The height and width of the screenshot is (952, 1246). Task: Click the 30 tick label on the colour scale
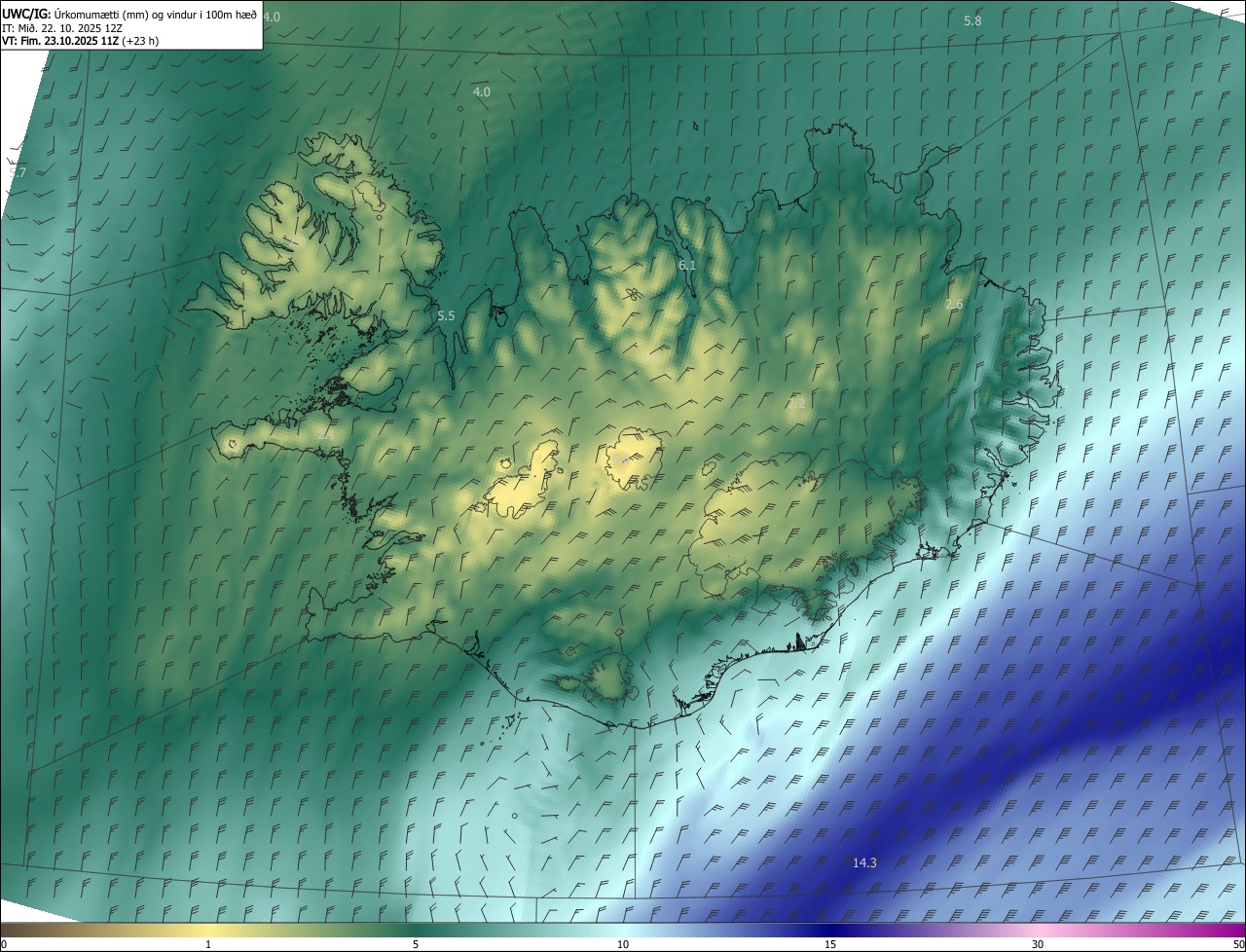click(x=1038, y=944)
